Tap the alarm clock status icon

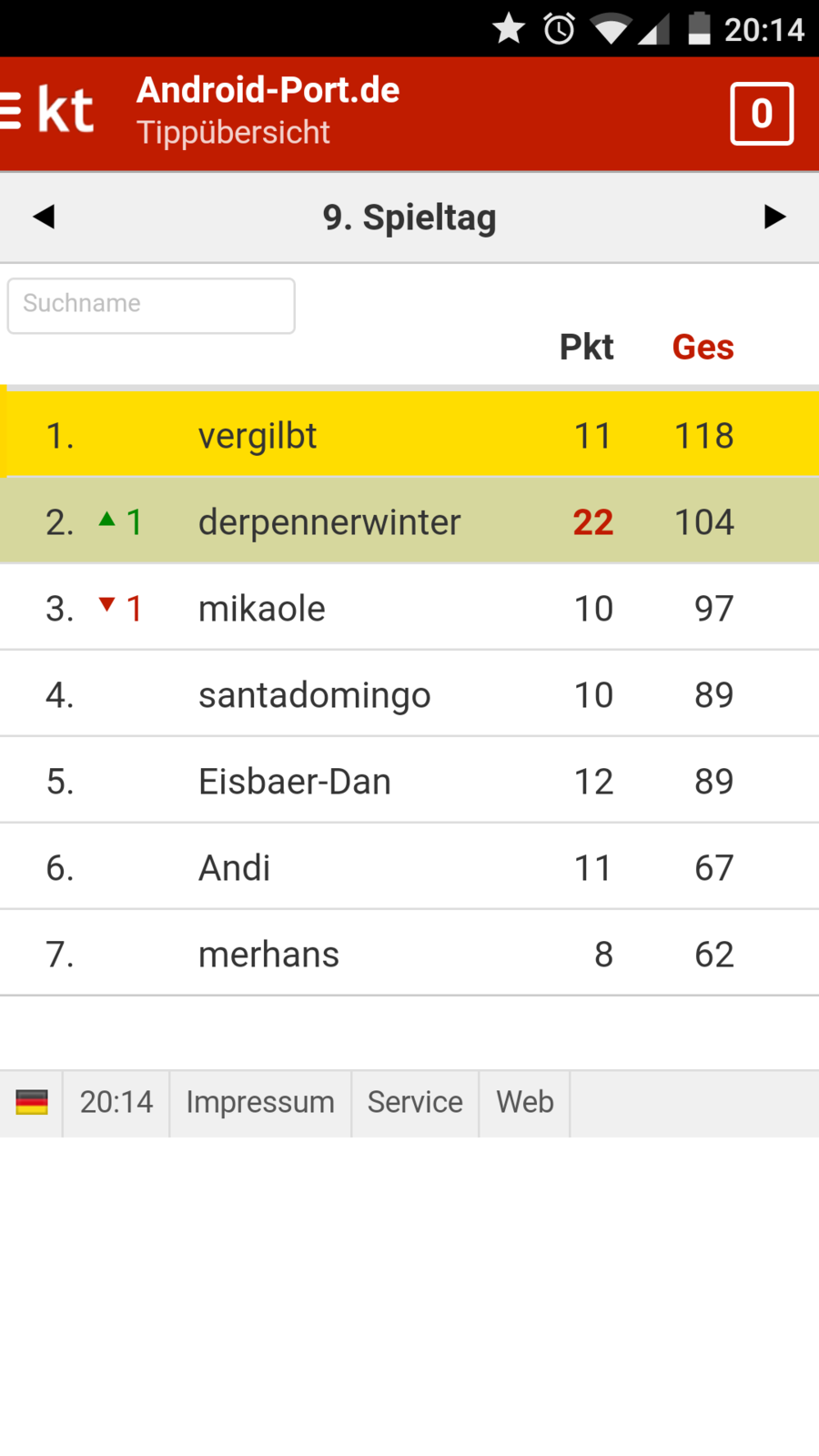(x=559, y=29)
